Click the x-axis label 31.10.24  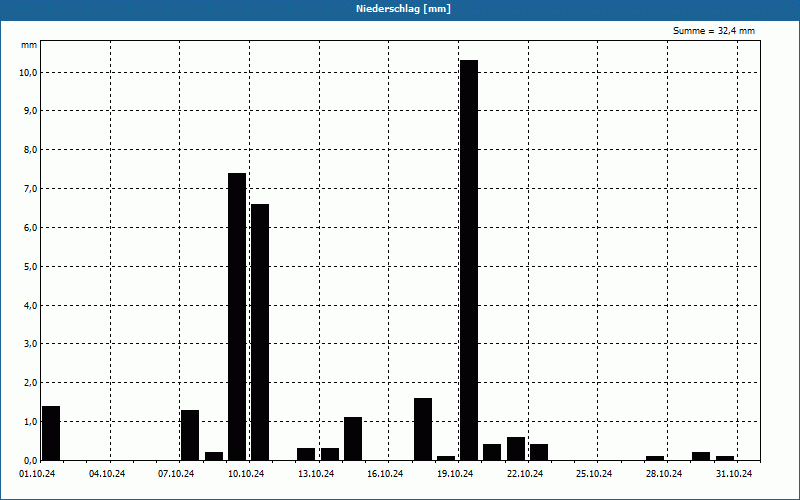(x=734, y=474)
